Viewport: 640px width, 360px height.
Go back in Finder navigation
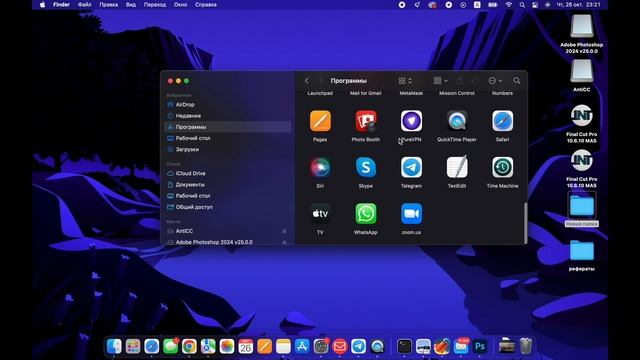(307, 81)
